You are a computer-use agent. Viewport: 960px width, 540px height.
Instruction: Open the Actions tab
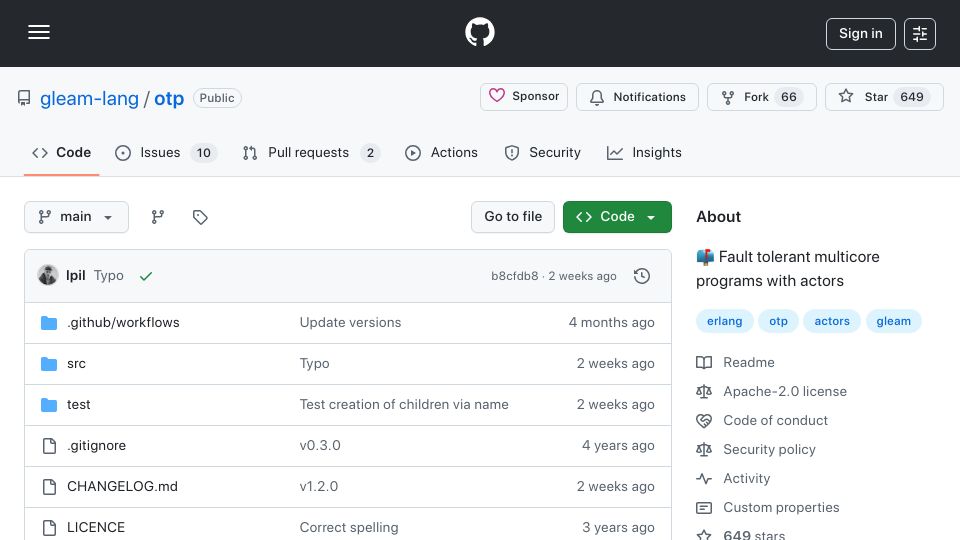pyautogui.click(x=441, y=152)
